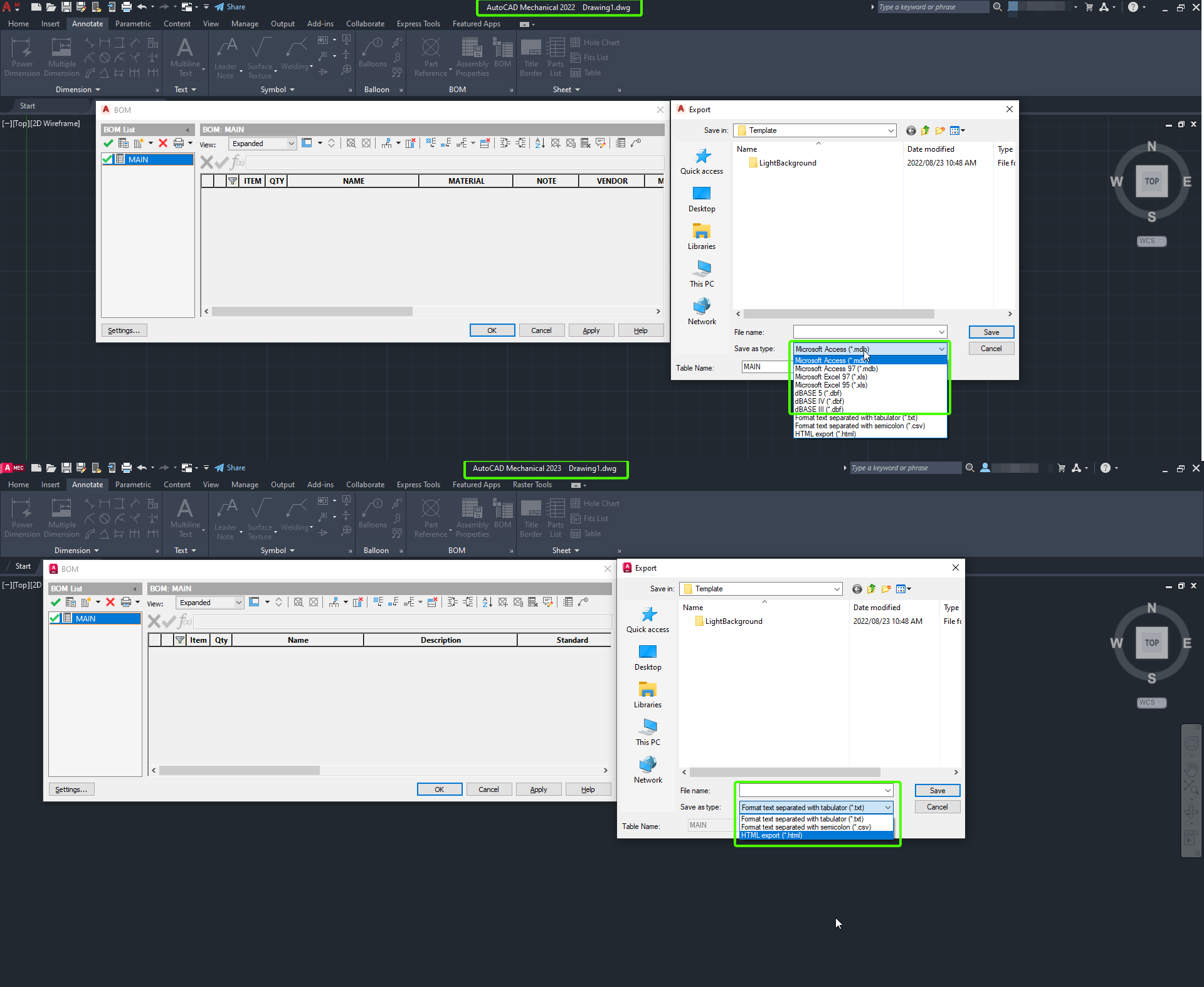Click the horizontal scrollbar under the upper BOM table
This screenshot has height=987, width=1204.
pyautogui.click(x=312, y=312)
